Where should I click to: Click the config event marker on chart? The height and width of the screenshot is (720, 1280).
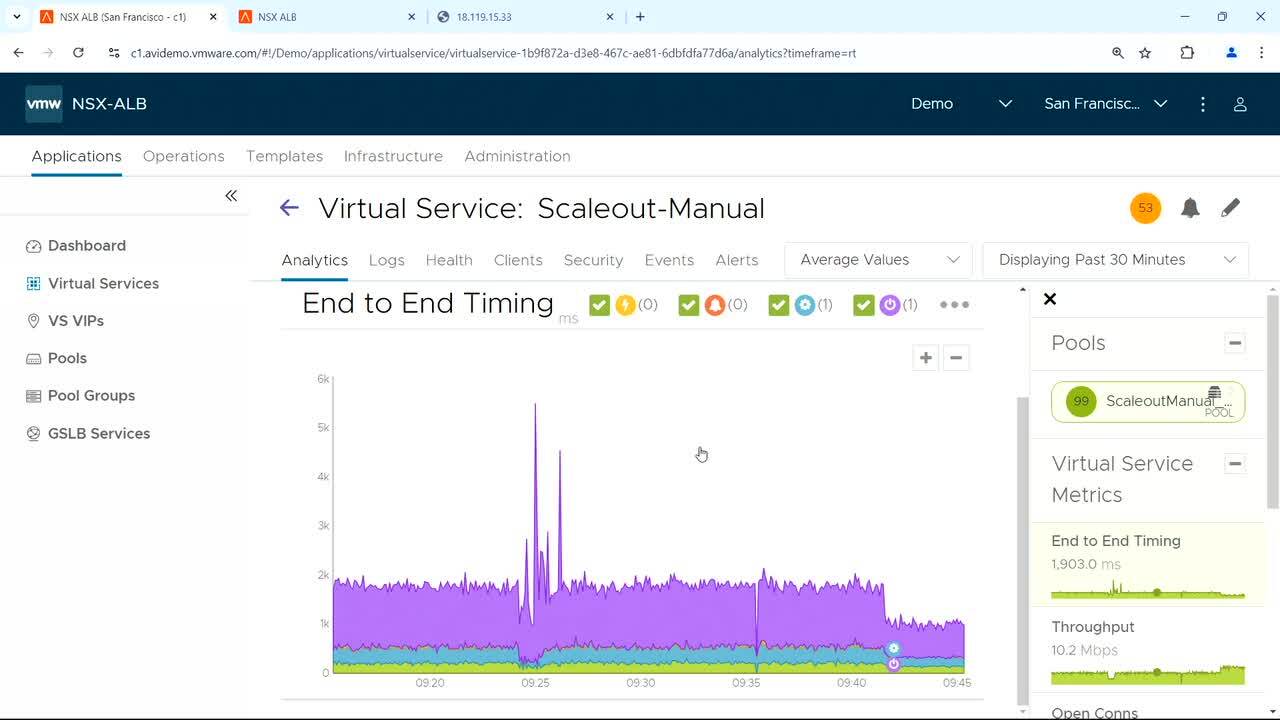point(894,648)
